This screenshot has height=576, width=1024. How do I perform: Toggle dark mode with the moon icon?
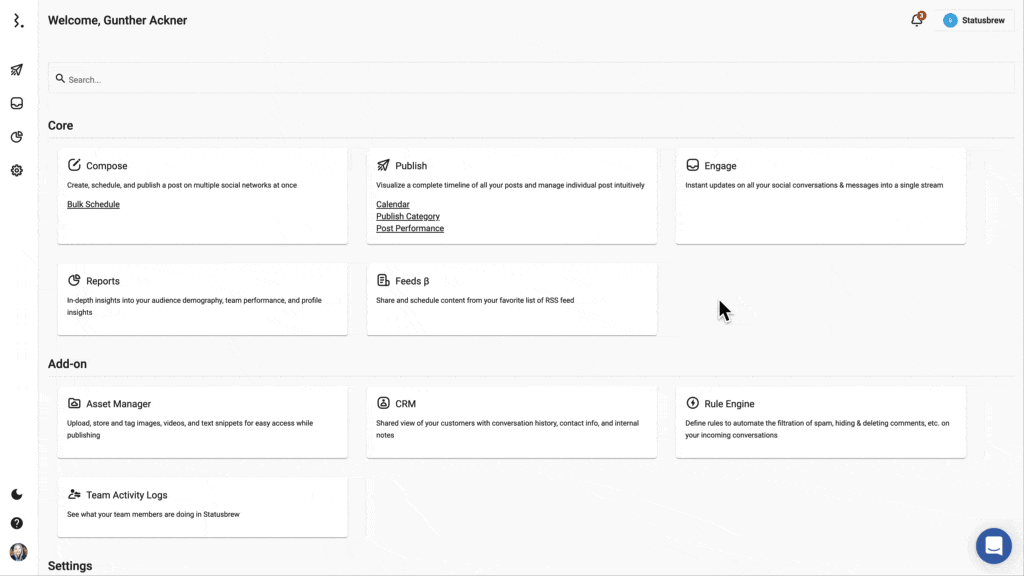point(17,494)
